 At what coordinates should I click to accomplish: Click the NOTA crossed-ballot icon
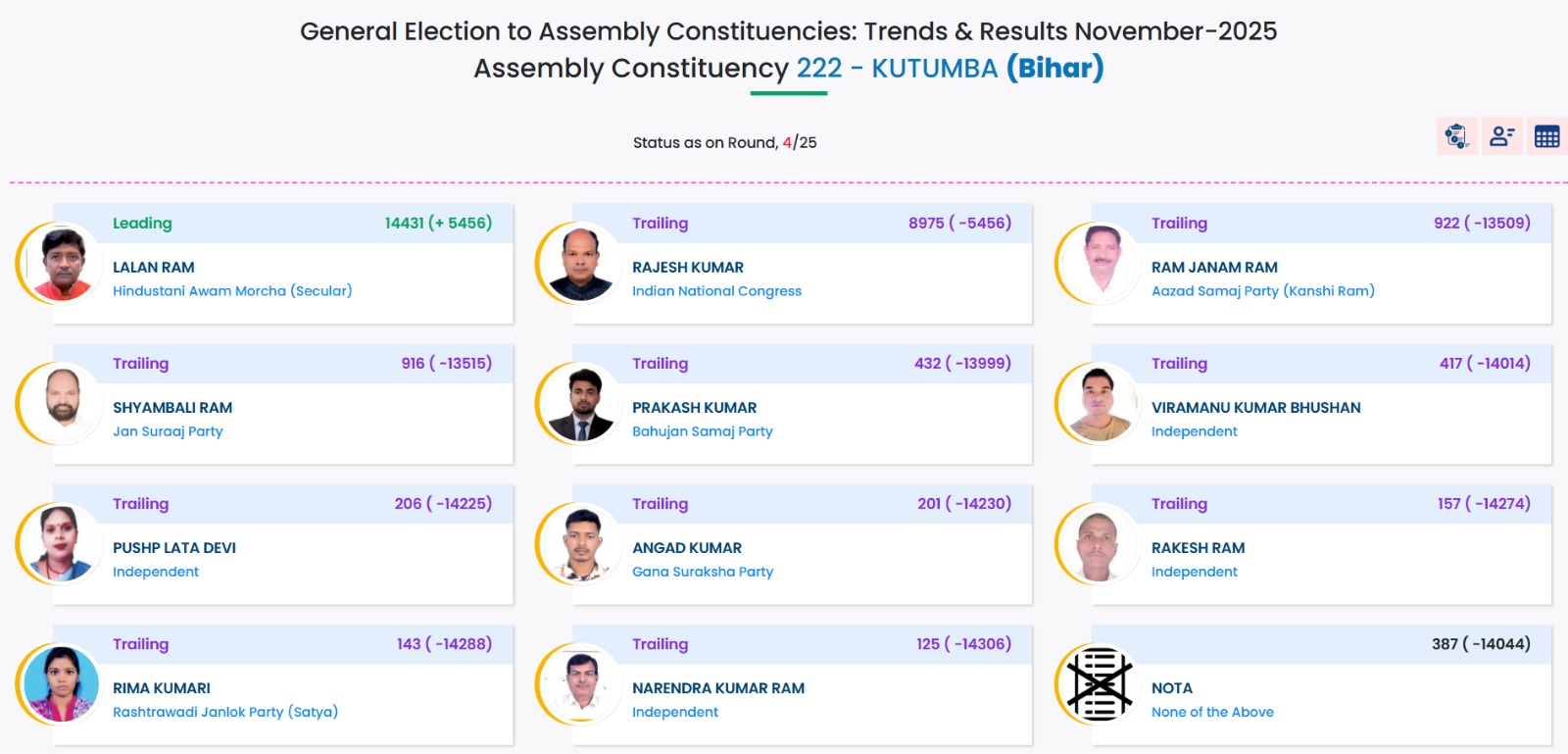coord(1100,683)
